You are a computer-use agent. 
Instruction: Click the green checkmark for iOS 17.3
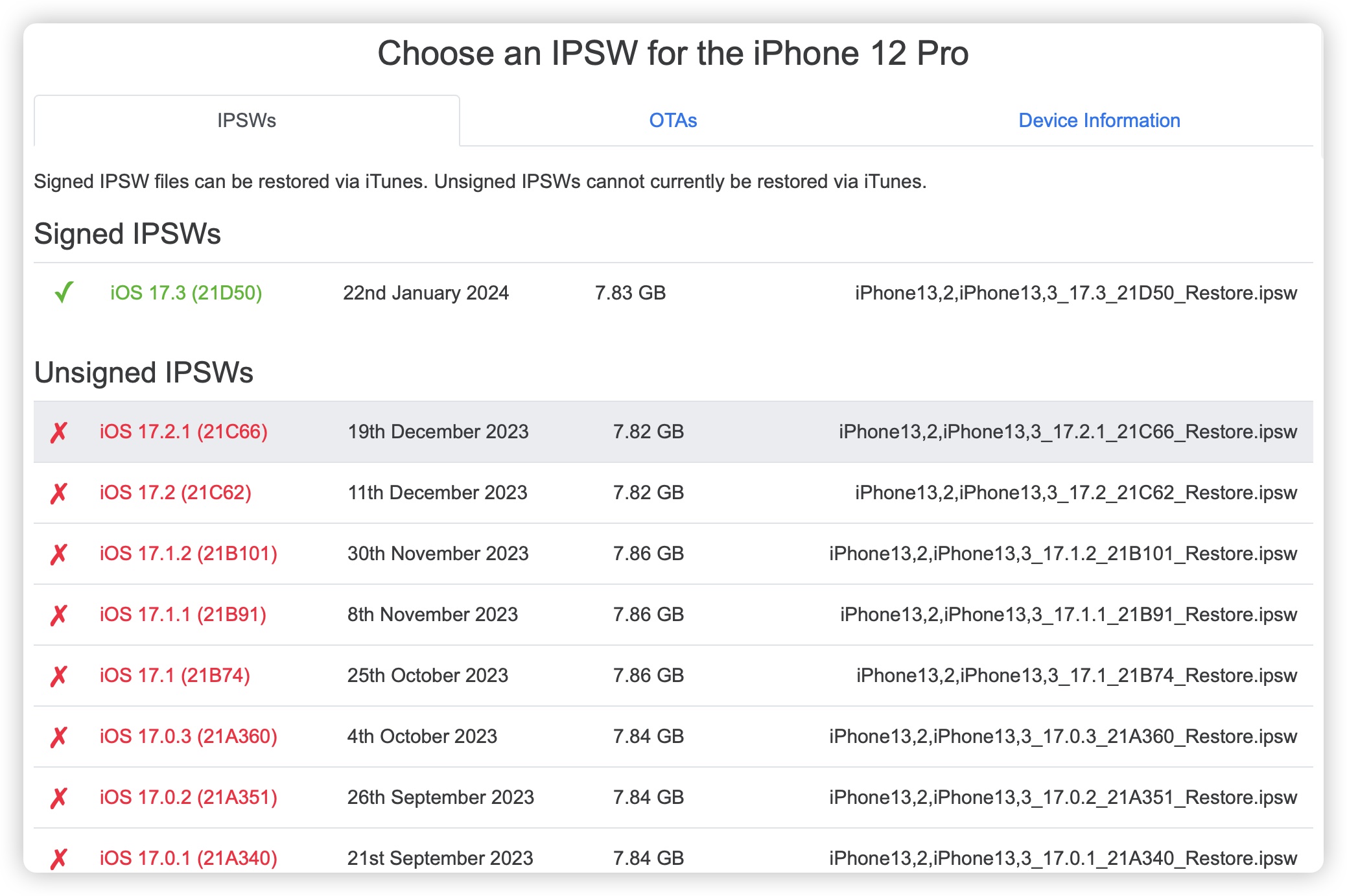point(64,292)
